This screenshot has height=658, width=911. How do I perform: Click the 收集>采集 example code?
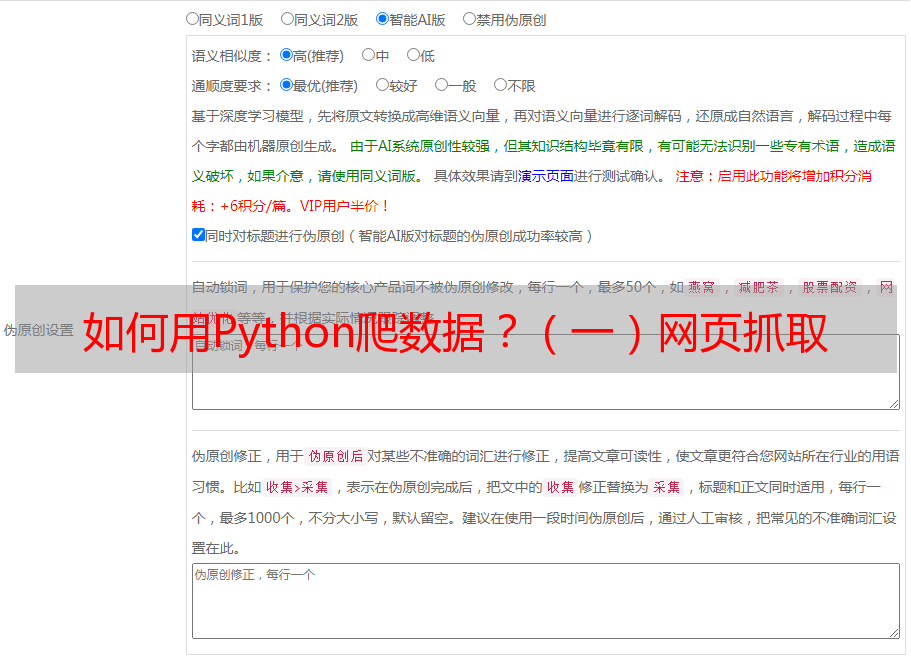(x=297, y=487)
